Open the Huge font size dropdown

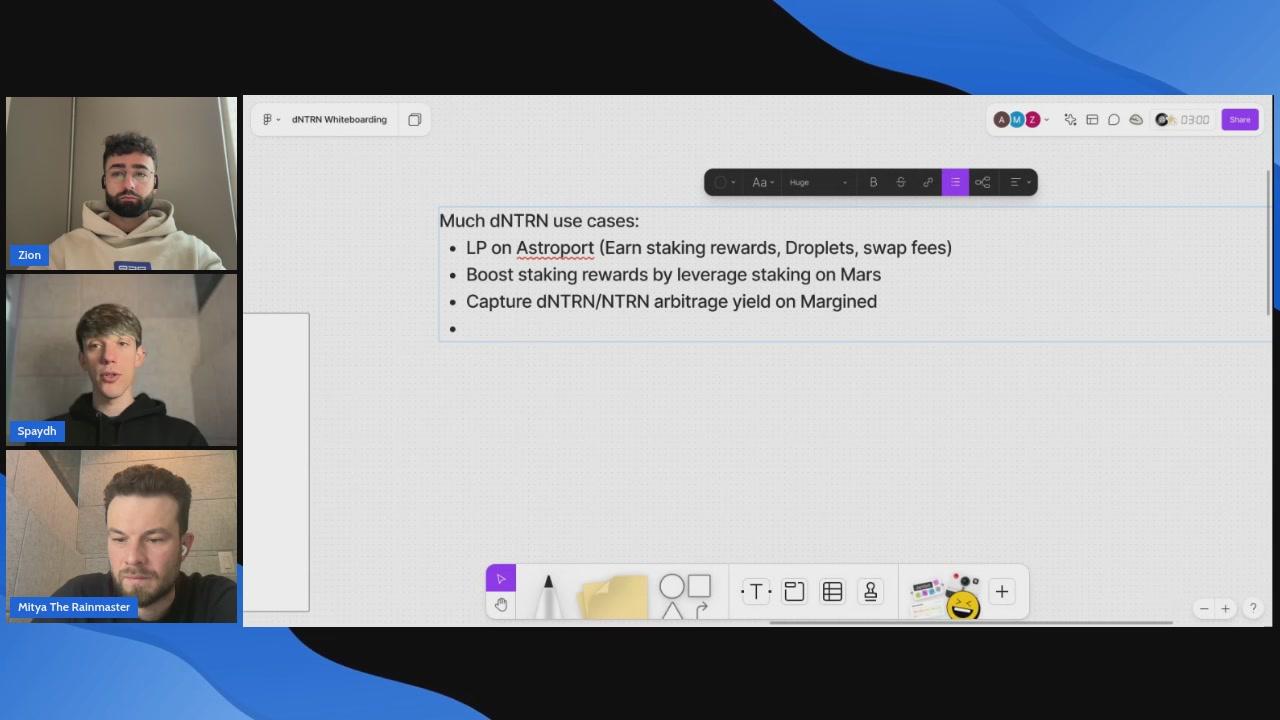pyautogui.click(x=818, y=182)
